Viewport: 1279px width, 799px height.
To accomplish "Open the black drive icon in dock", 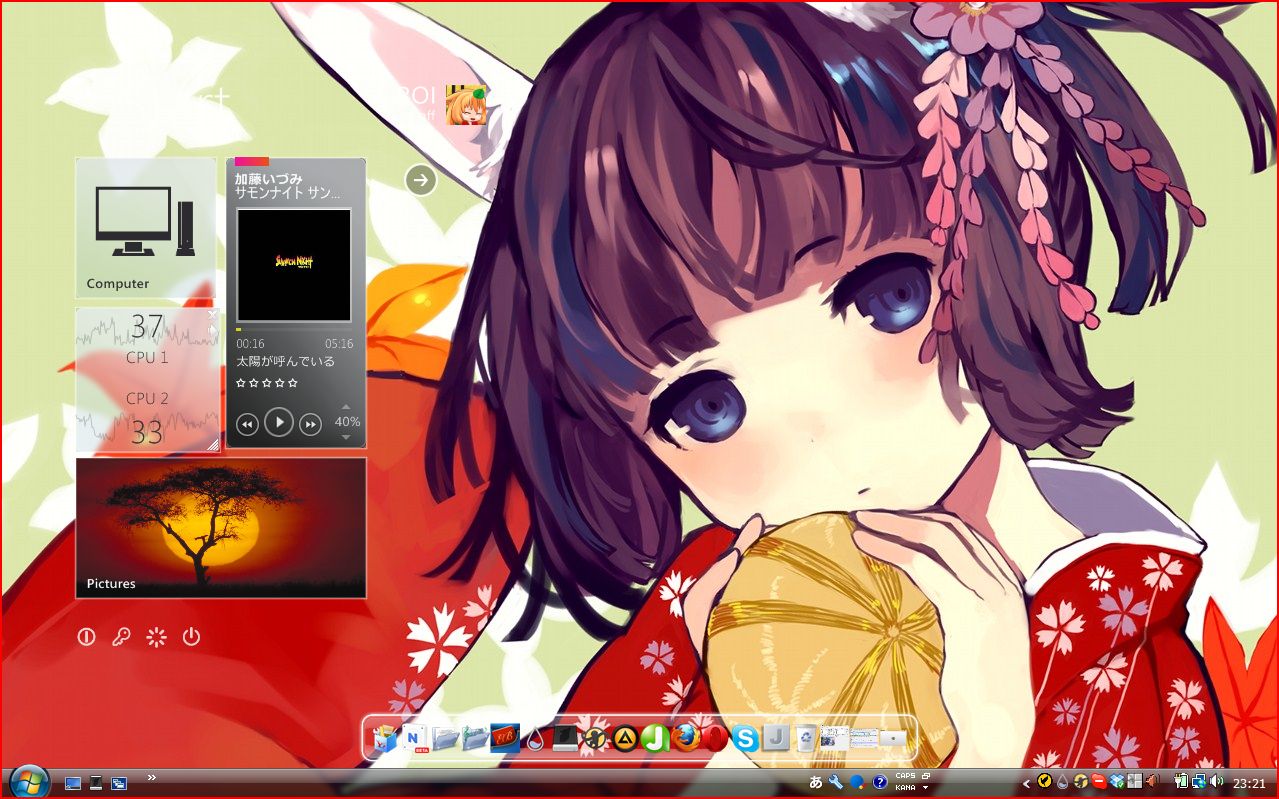I will pos(565,738).
